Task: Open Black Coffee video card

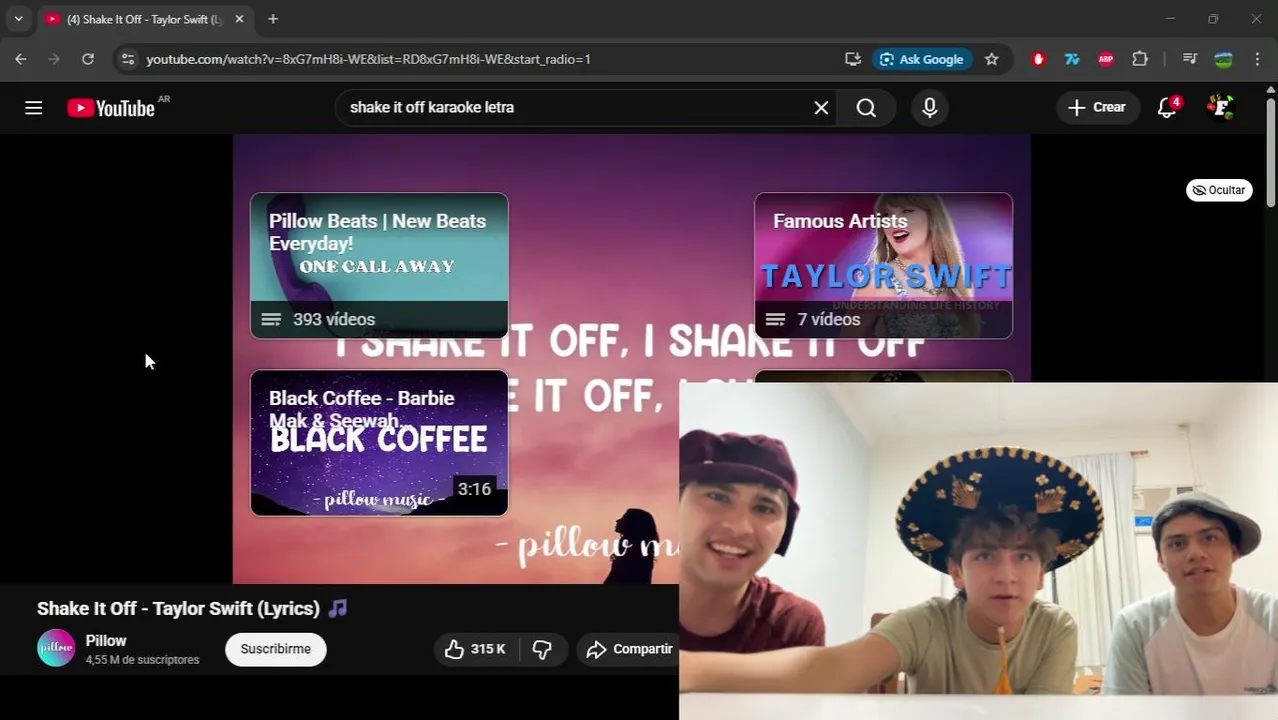Action: coord(379,443)
